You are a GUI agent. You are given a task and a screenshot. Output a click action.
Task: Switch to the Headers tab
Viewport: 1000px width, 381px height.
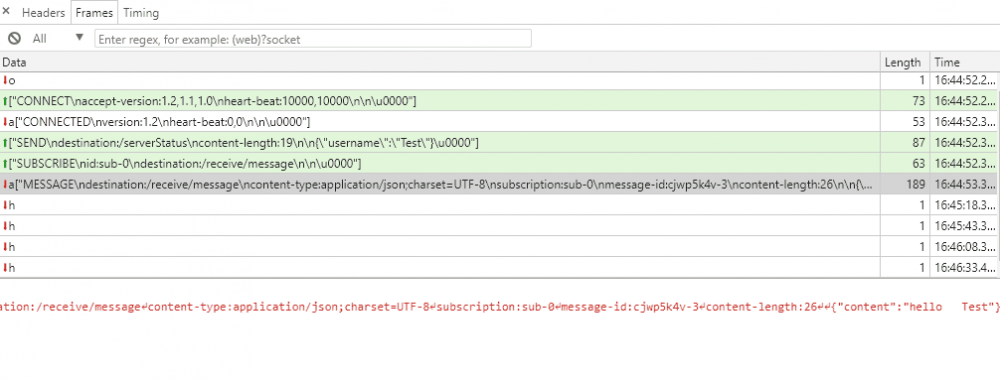[43, 13]
